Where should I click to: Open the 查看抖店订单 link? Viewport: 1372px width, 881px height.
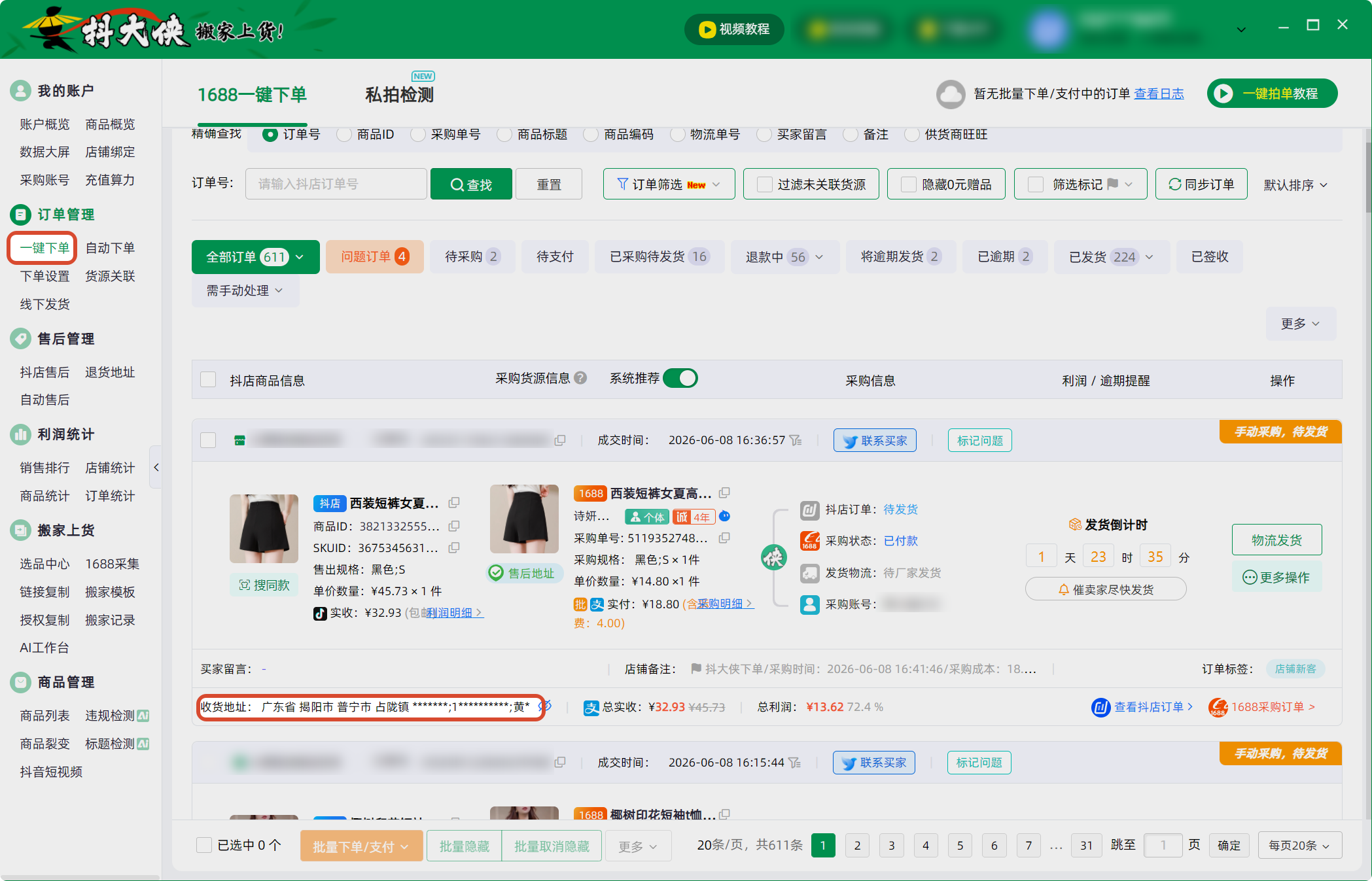click(1142, 707)
